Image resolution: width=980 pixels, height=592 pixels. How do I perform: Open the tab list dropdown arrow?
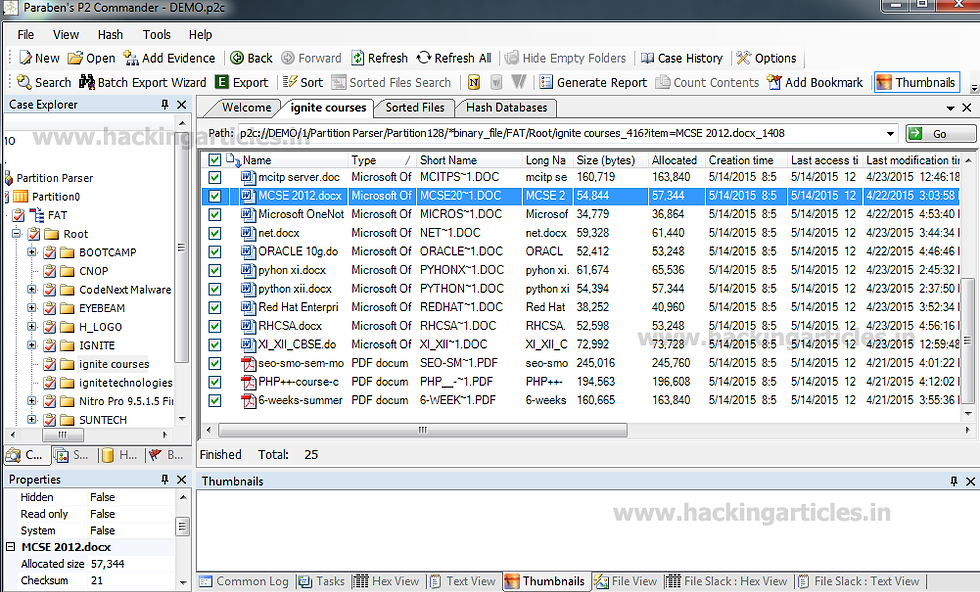(x=950, y=108)
